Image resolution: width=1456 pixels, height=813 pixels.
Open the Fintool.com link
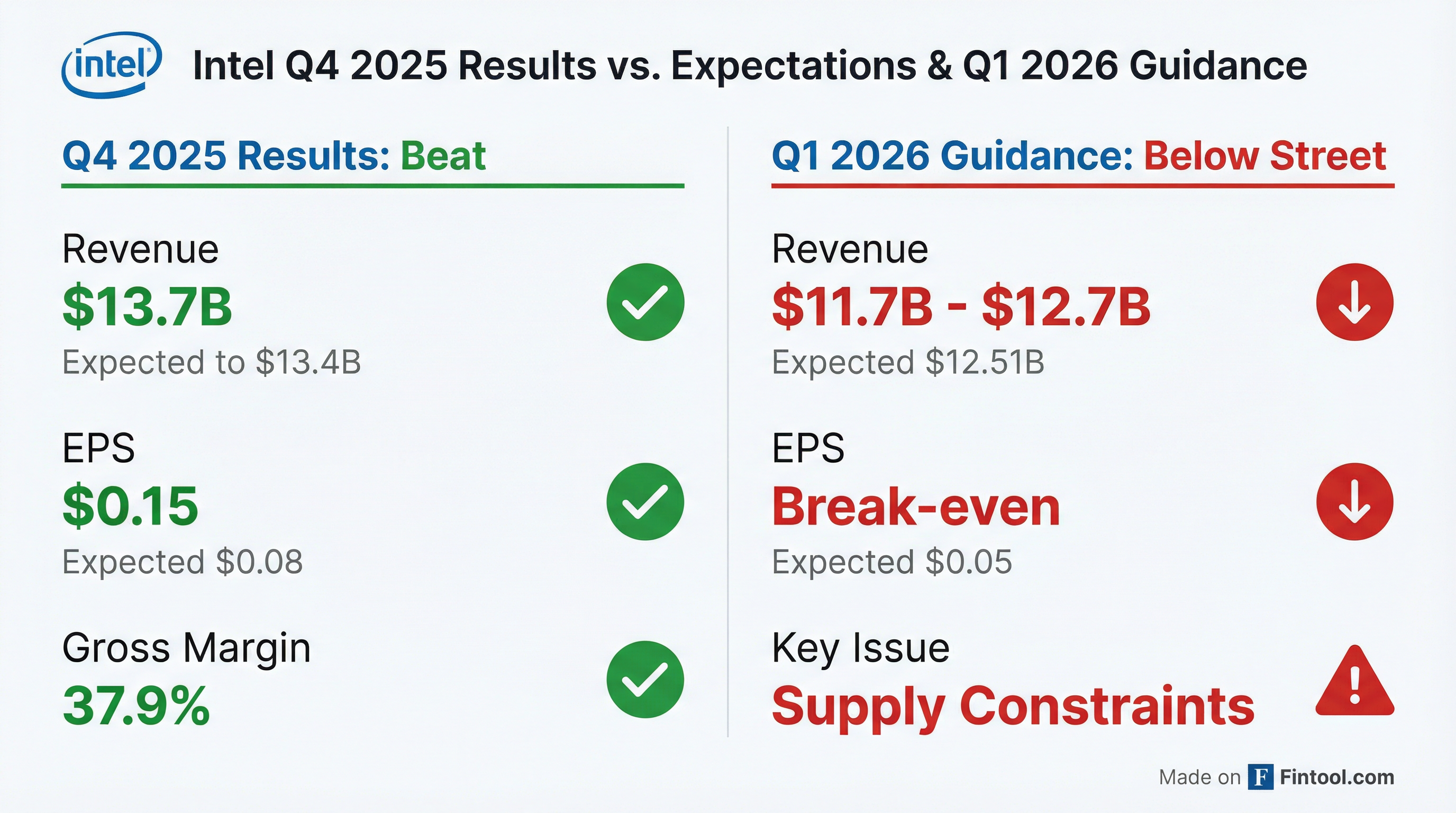click(x=1337, y=778)
